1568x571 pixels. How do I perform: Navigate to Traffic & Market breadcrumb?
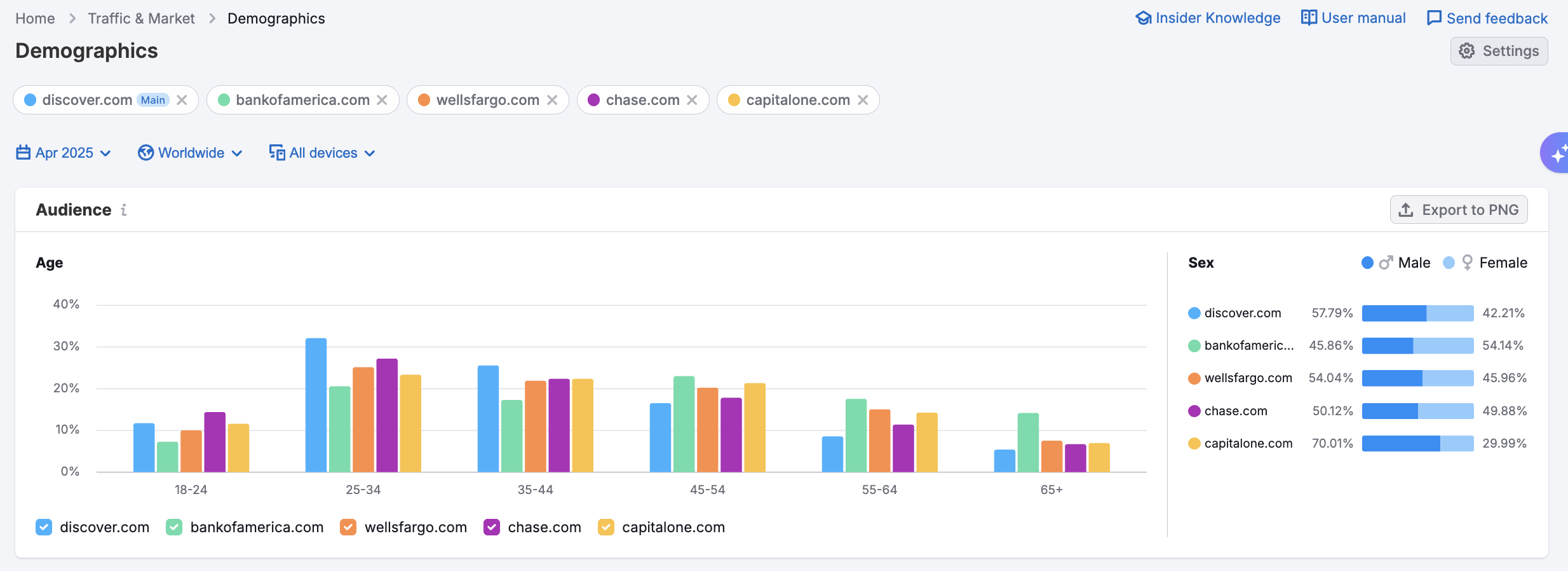(x=141, y=18)
